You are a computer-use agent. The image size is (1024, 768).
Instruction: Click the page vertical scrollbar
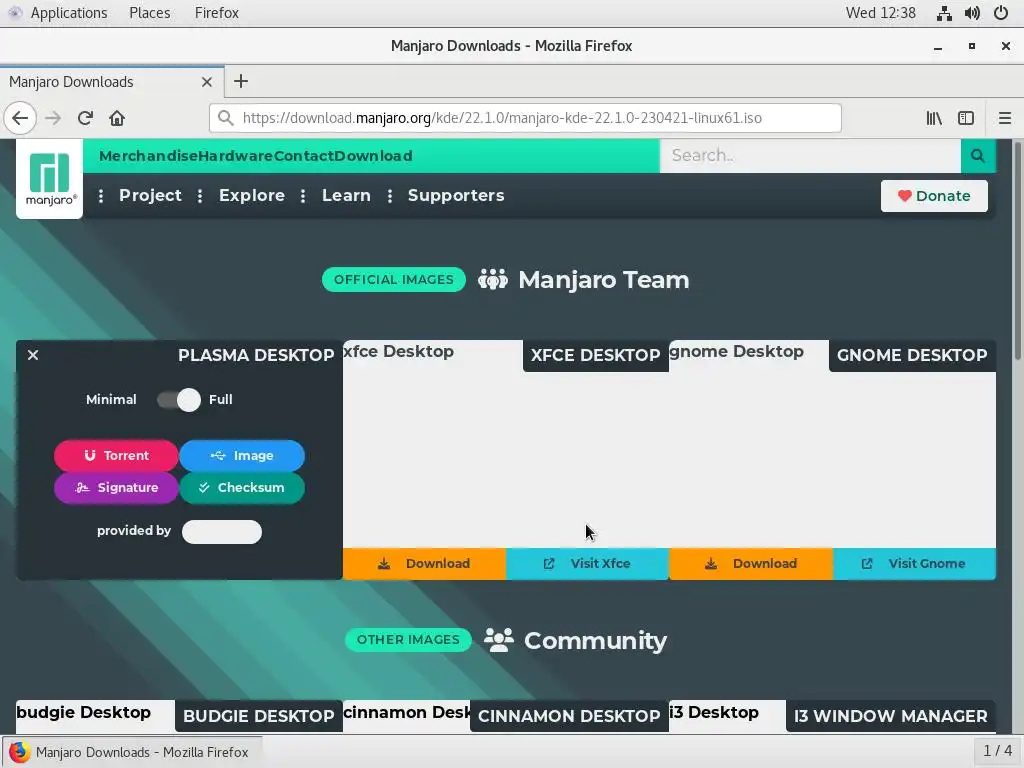tap(1017, 250)
